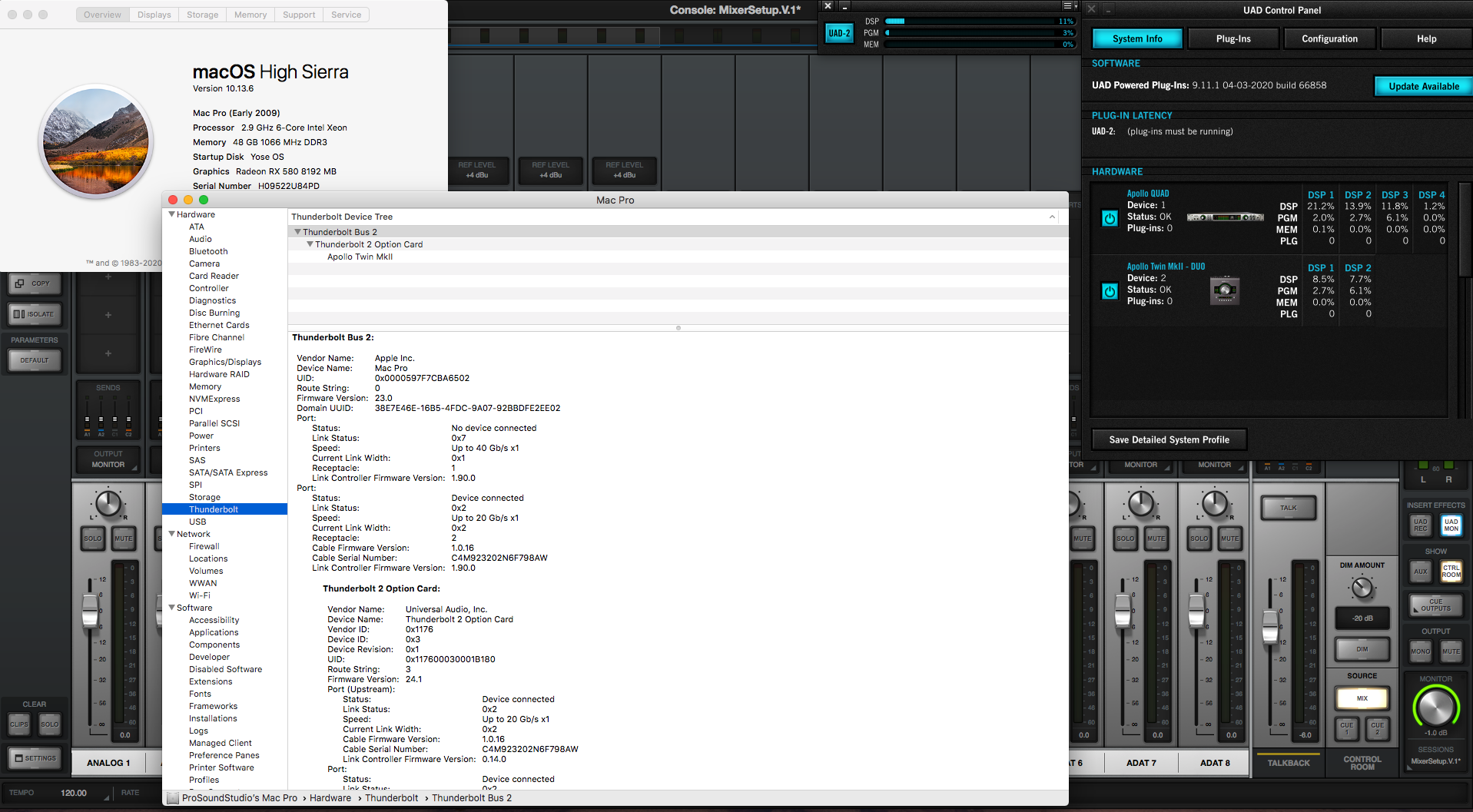
Task: Click the Thunderbolt Device Tree header chevron
Action: pyautogui.click(x=1052, y=217)
